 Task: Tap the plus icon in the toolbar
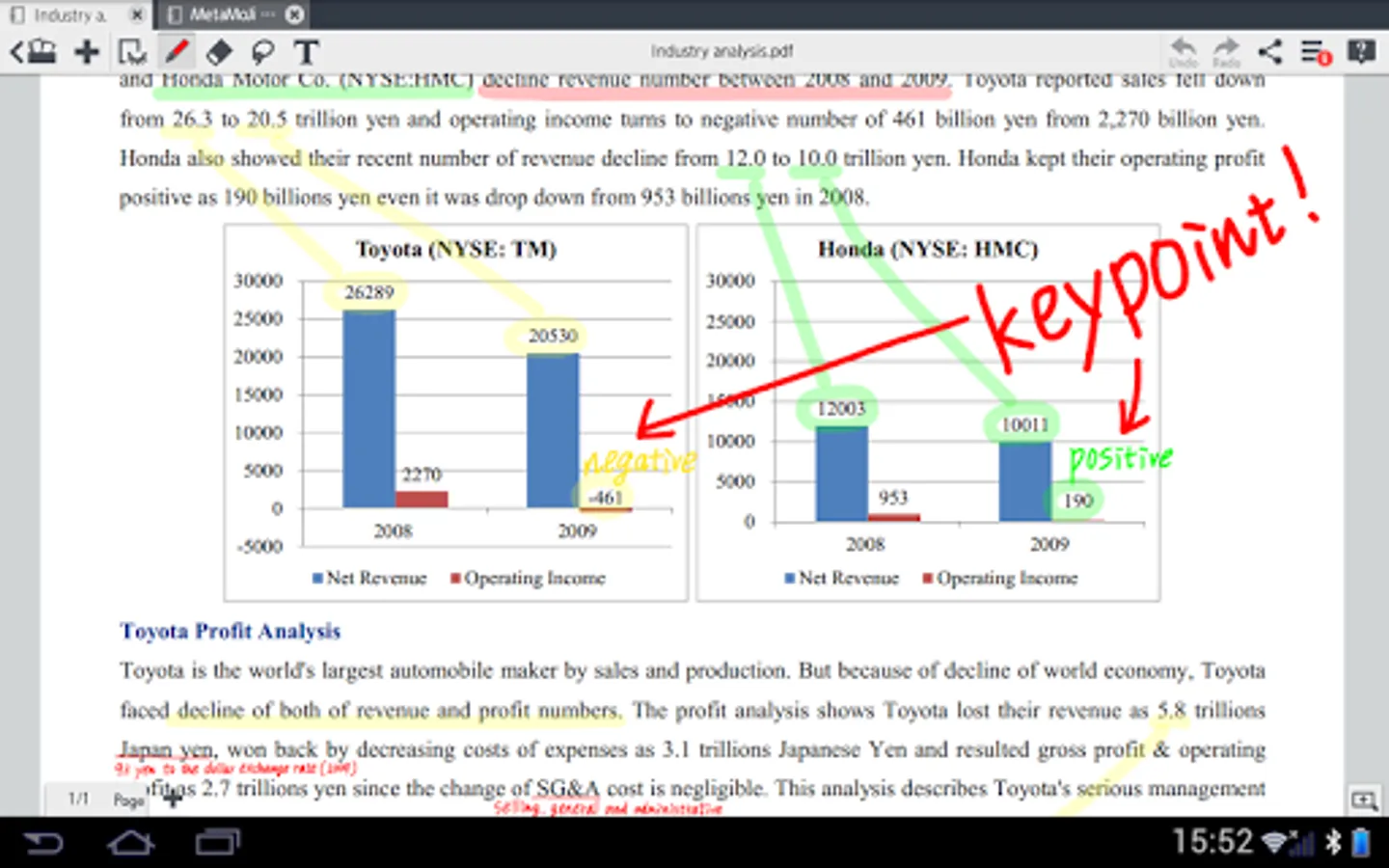(x=87, y=51)
